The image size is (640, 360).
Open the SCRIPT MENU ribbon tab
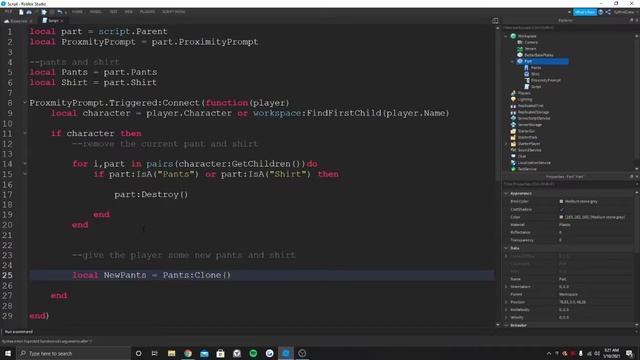(173, 12)
